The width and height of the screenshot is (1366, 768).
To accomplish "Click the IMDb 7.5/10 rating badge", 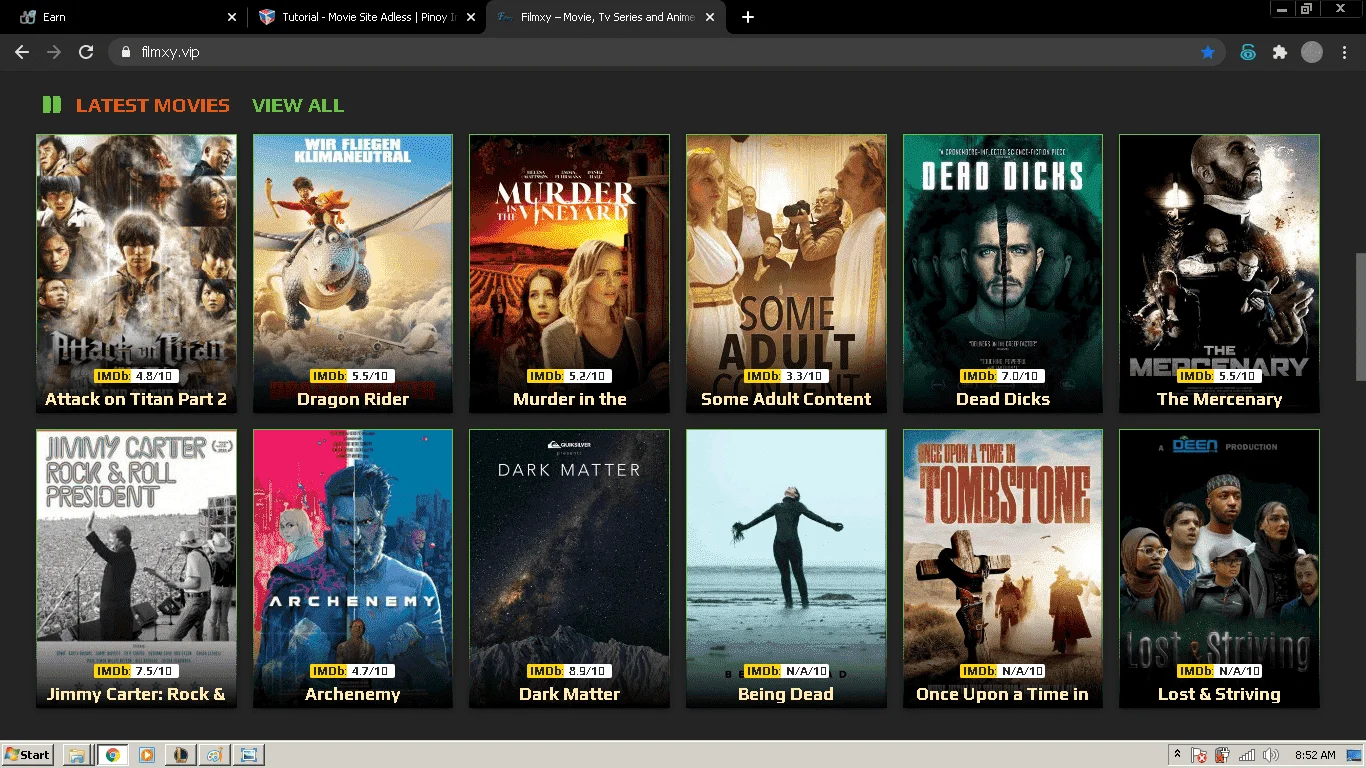I will tap(136, 671).
